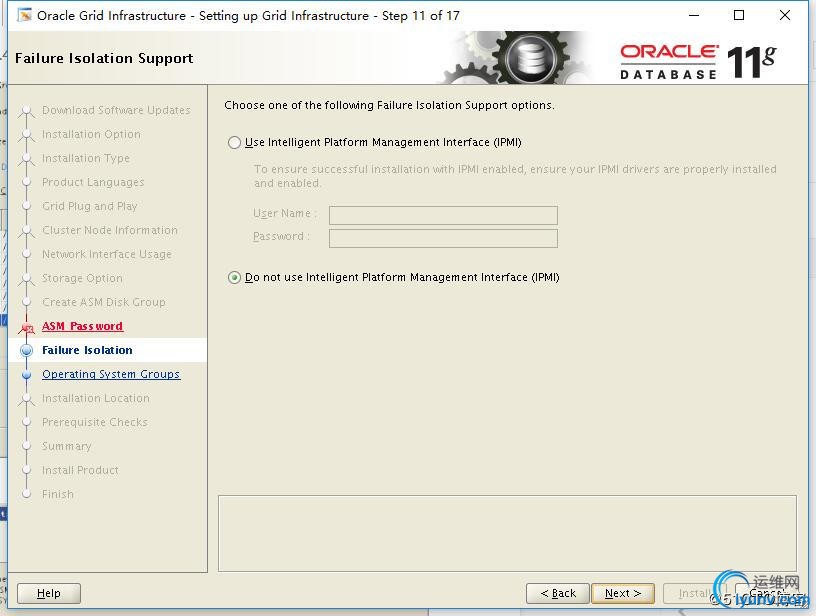The image size is (816, 616).
Task: Close the Oracle Grid Infrastructure installer window
Action: (x=785, y=15)
